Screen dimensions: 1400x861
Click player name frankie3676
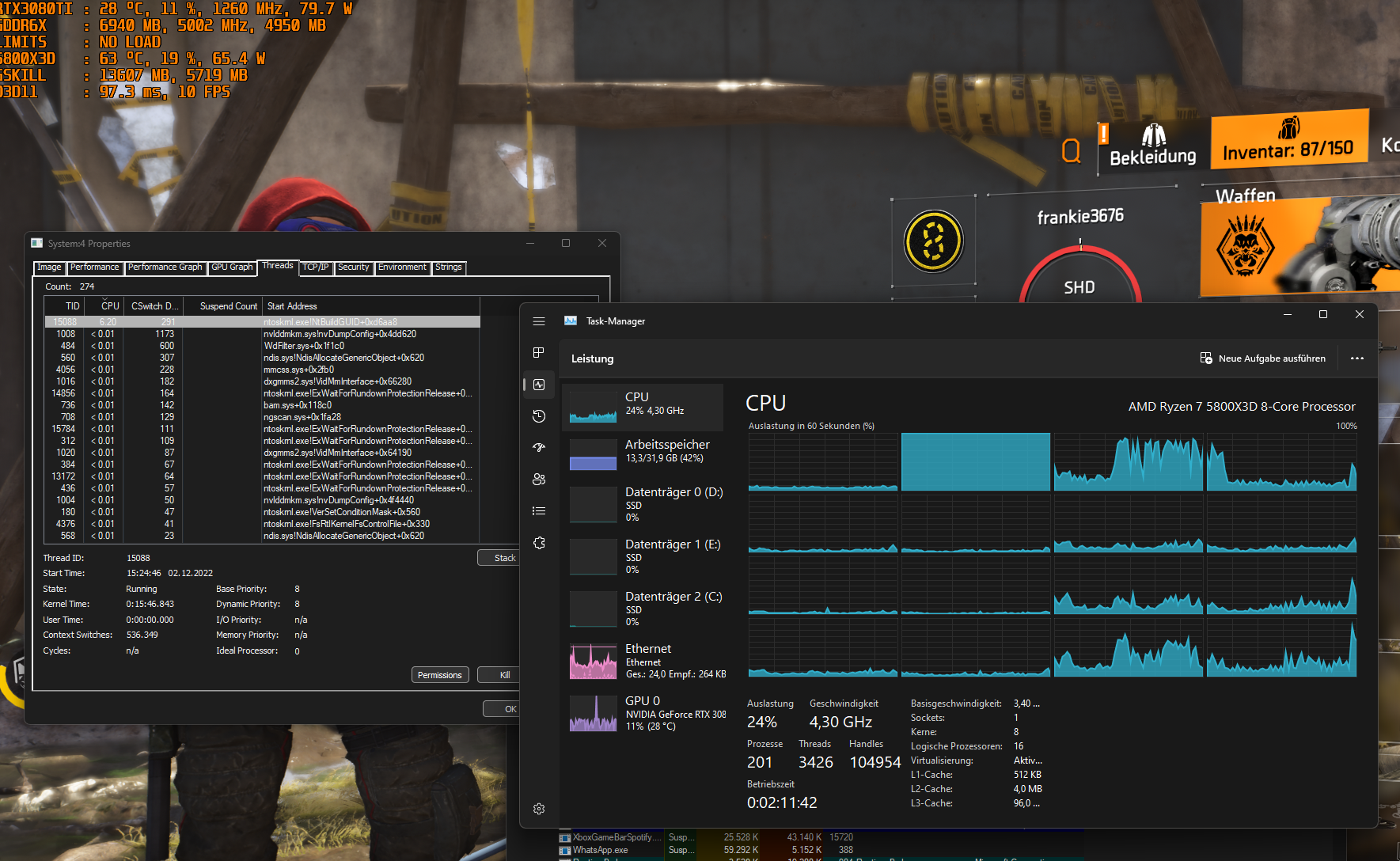click(x=1080, y=216)
